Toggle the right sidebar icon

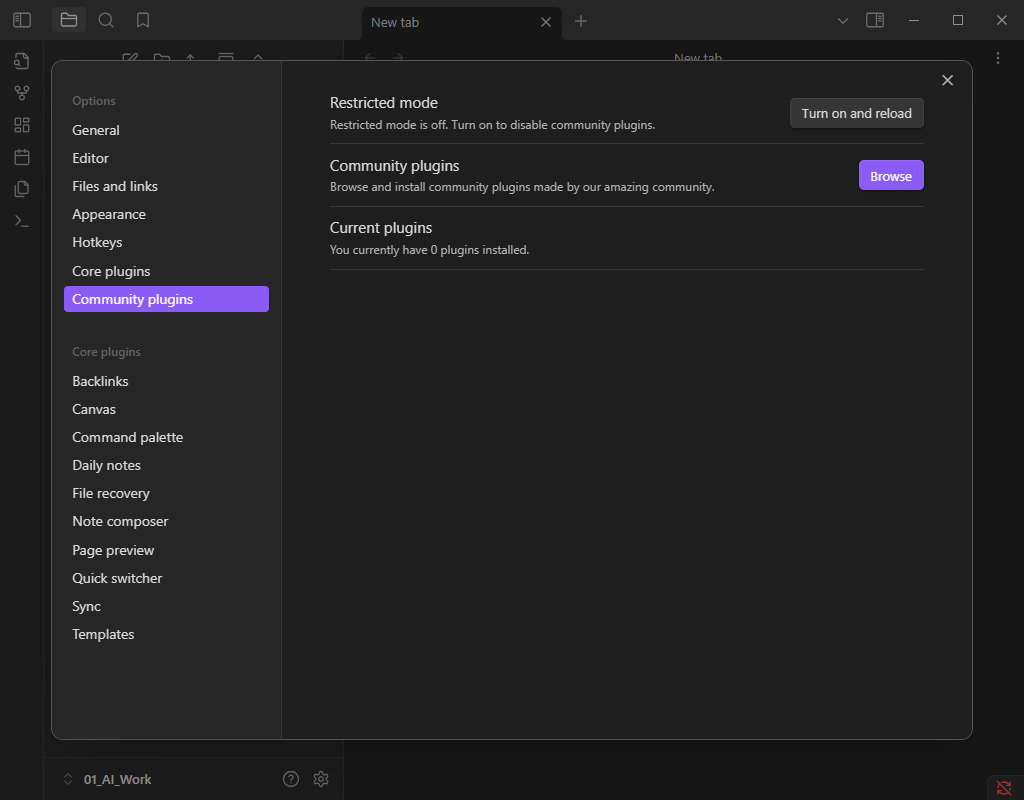pyautogui.click(x=875, y=20)
